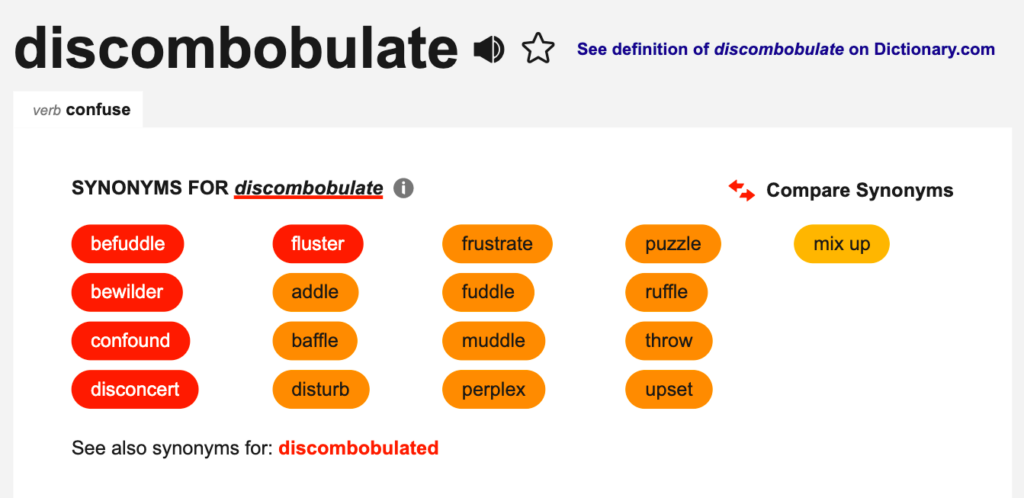Play the discombobulate pronunciation audio

click(489, 49)
